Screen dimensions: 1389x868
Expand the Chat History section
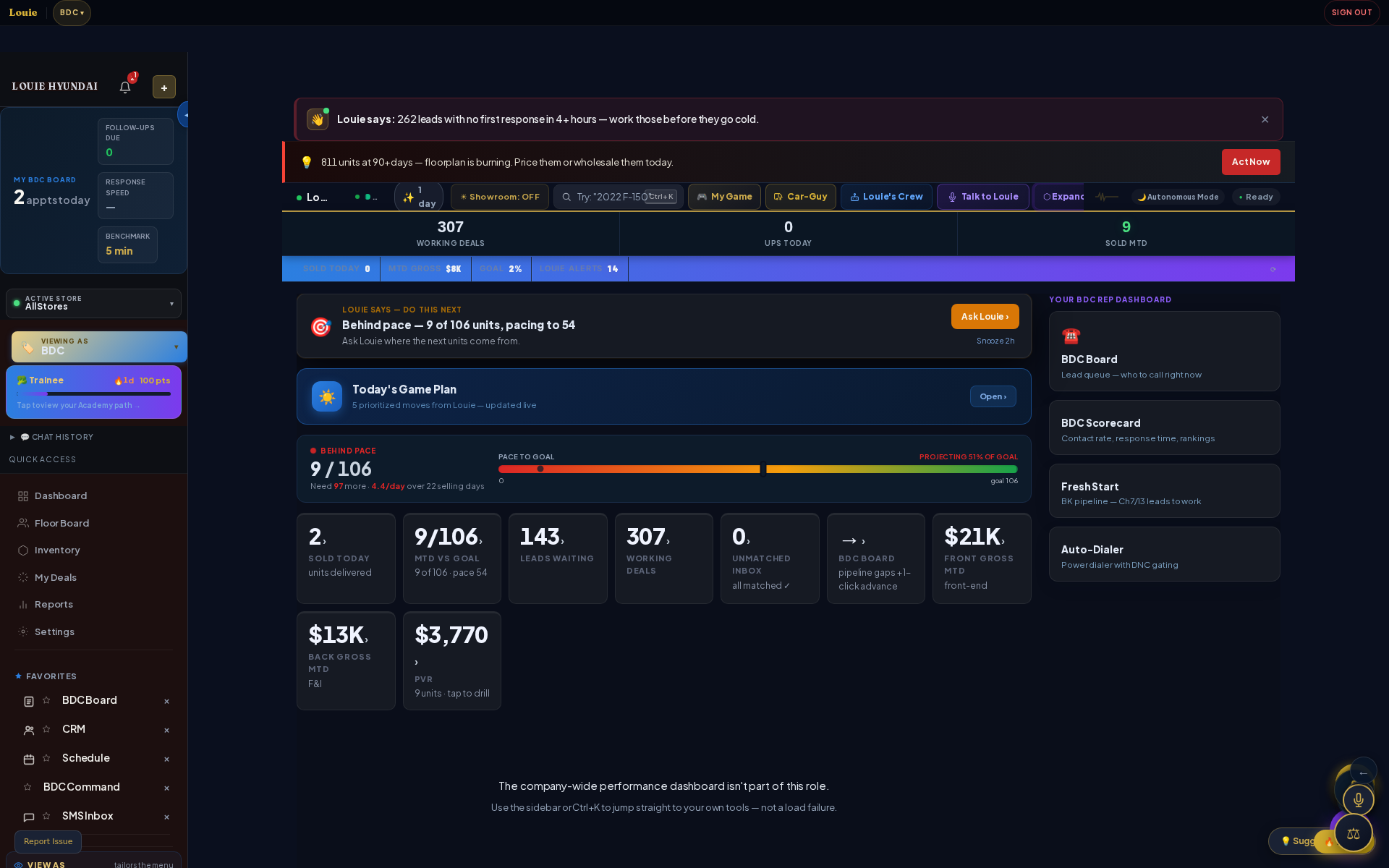tap(52, 437)
